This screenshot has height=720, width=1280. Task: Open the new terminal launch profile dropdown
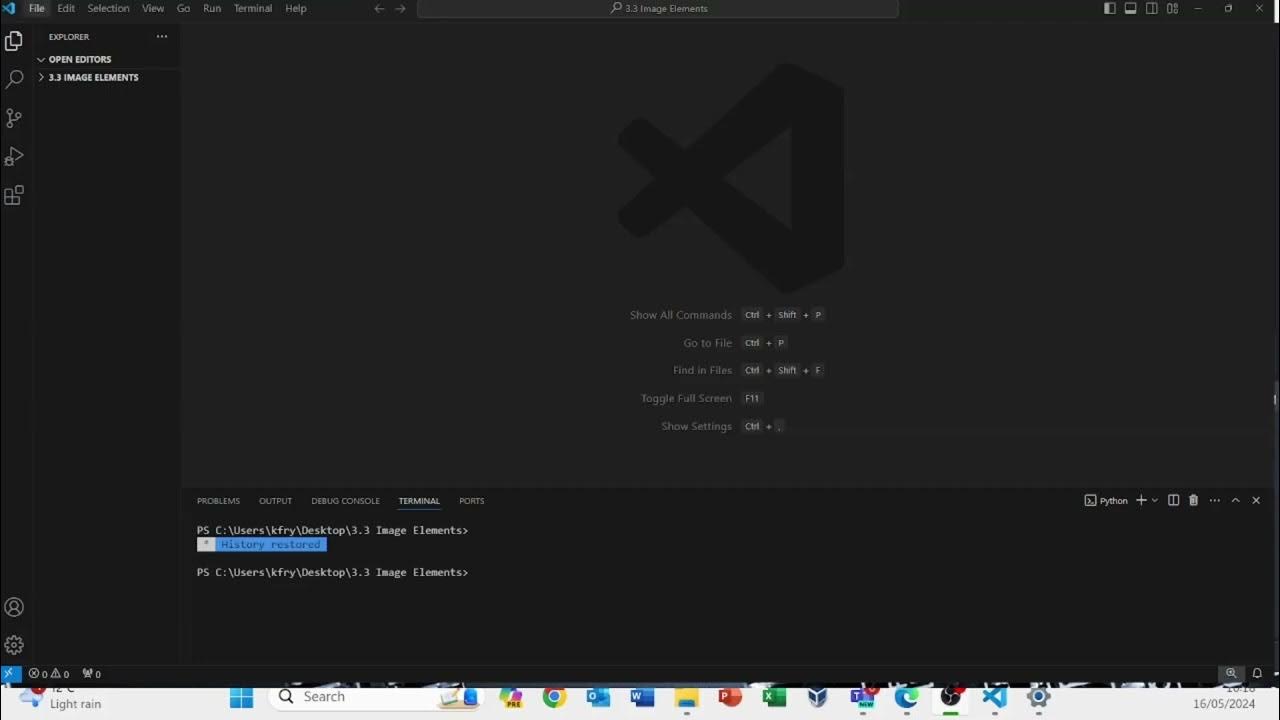1155,500
